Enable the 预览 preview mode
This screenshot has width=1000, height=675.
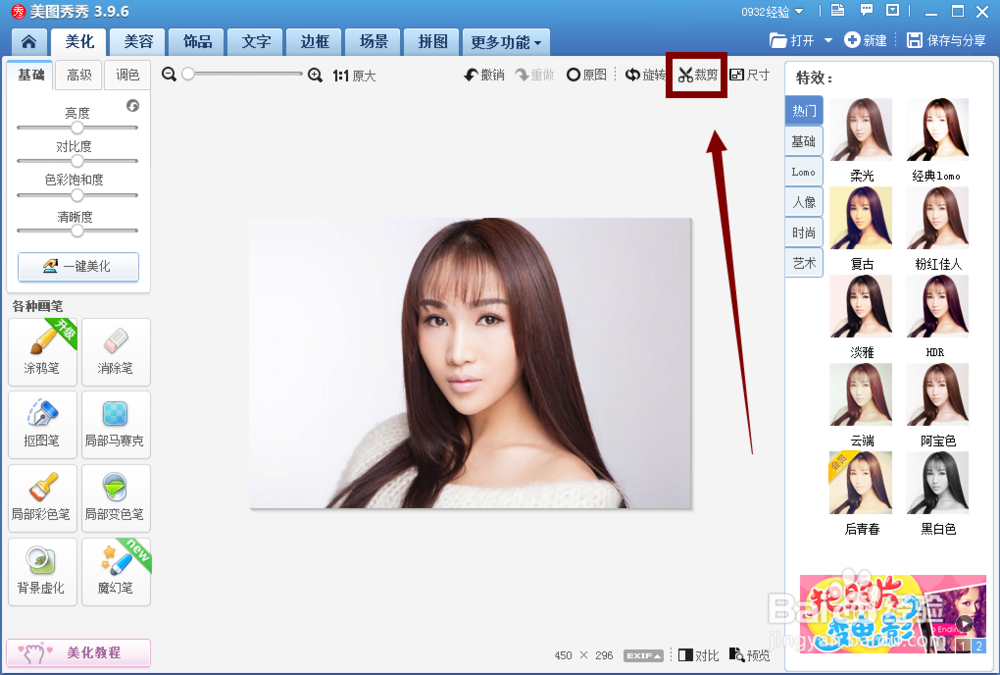[748, 655]
